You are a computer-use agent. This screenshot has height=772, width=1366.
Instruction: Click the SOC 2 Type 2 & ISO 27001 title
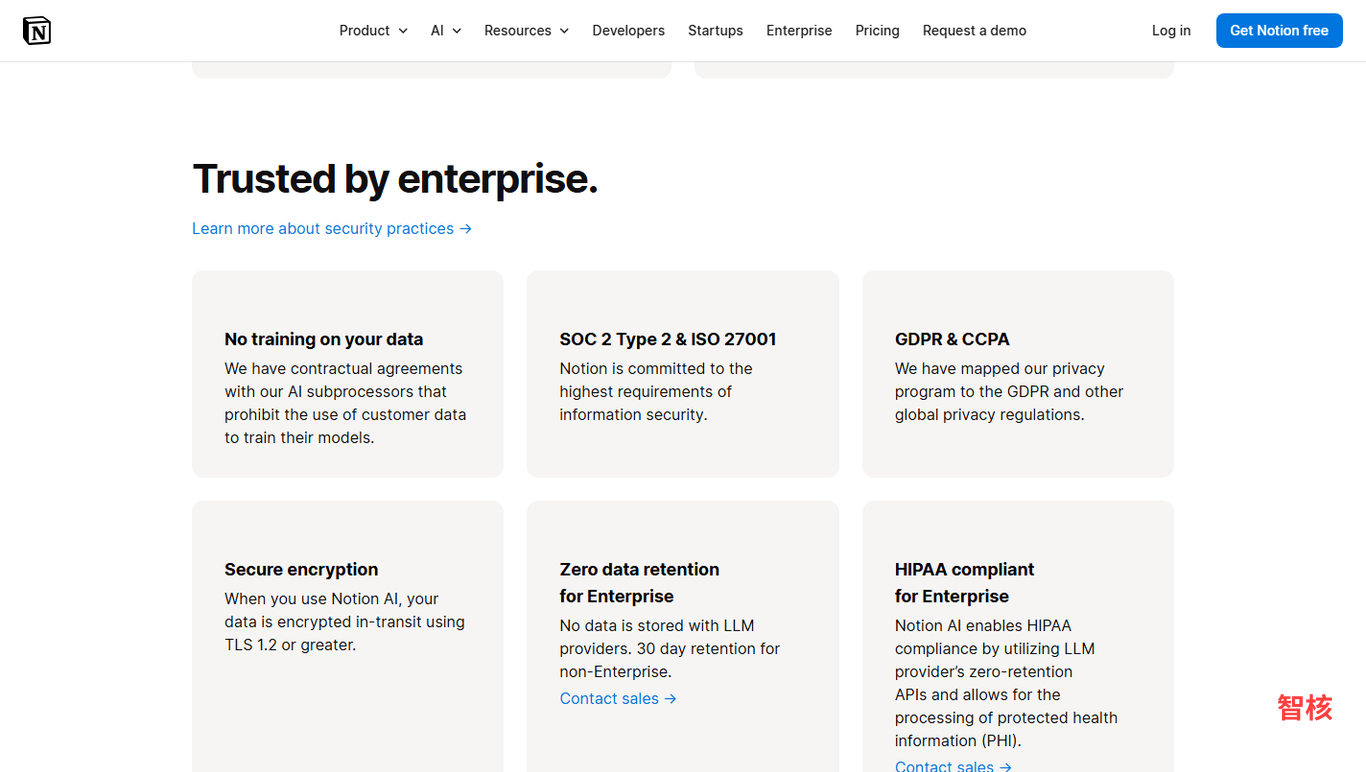coord(668,339)
